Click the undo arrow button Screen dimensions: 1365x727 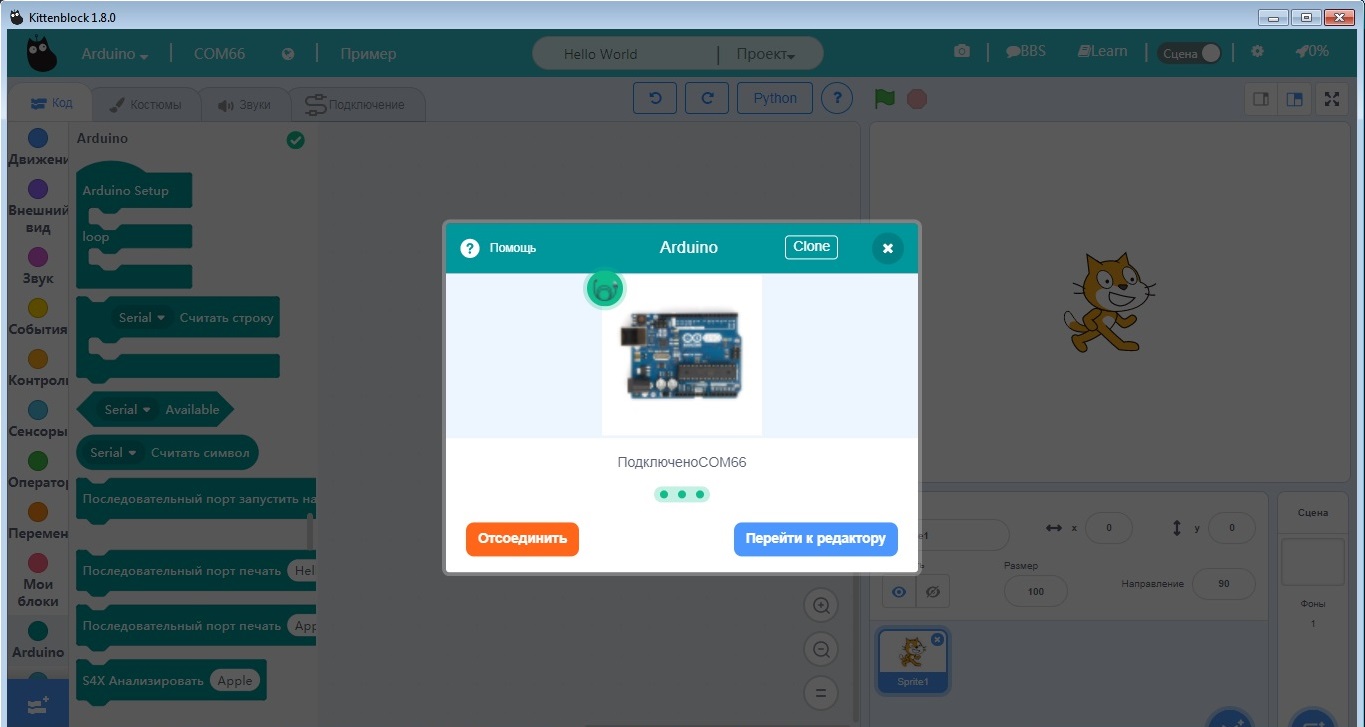(x=655, y=98)
